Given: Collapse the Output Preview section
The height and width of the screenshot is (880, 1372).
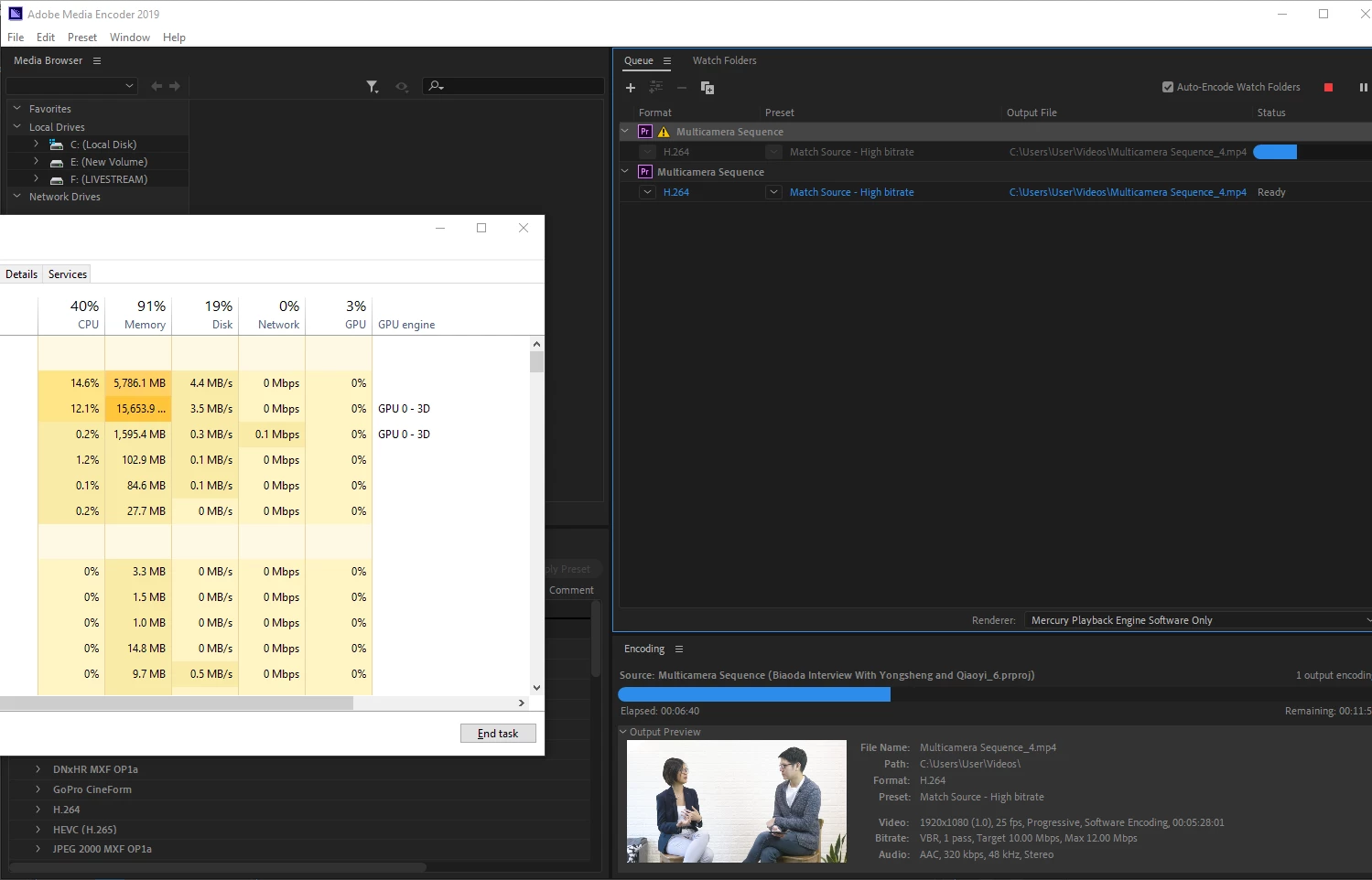Looking at the screenshot, I should pyautogui.click(x=623, y=732).
